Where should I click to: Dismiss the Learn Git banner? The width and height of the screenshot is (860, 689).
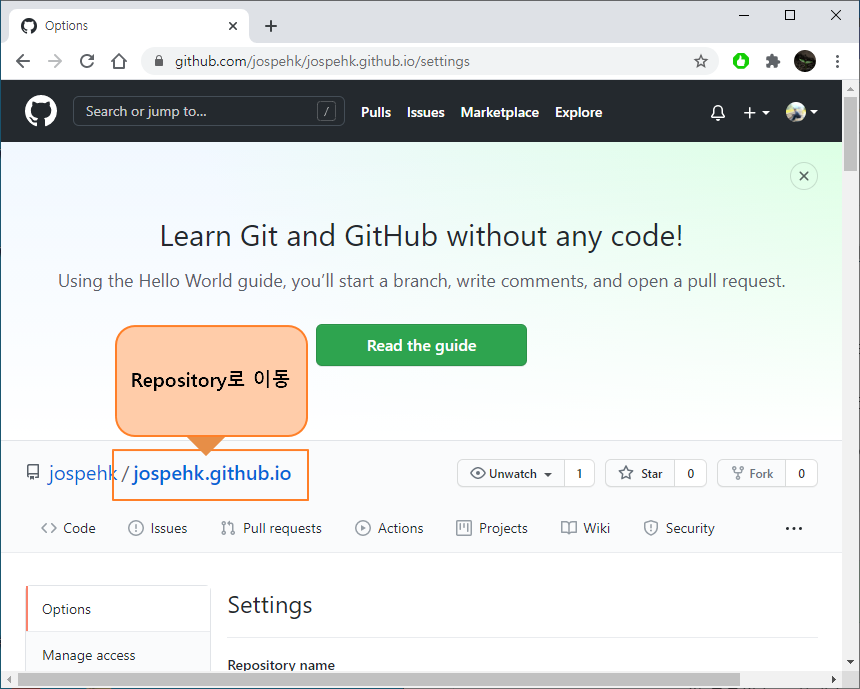pyautogui.click(x=804, y=176)
